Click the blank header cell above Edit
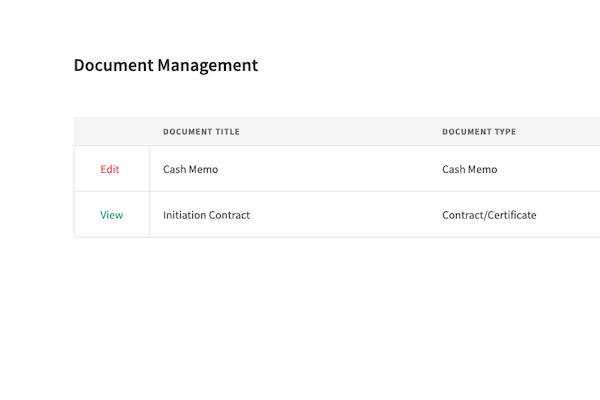Screen dimensions: 600x400 point(112,132)
